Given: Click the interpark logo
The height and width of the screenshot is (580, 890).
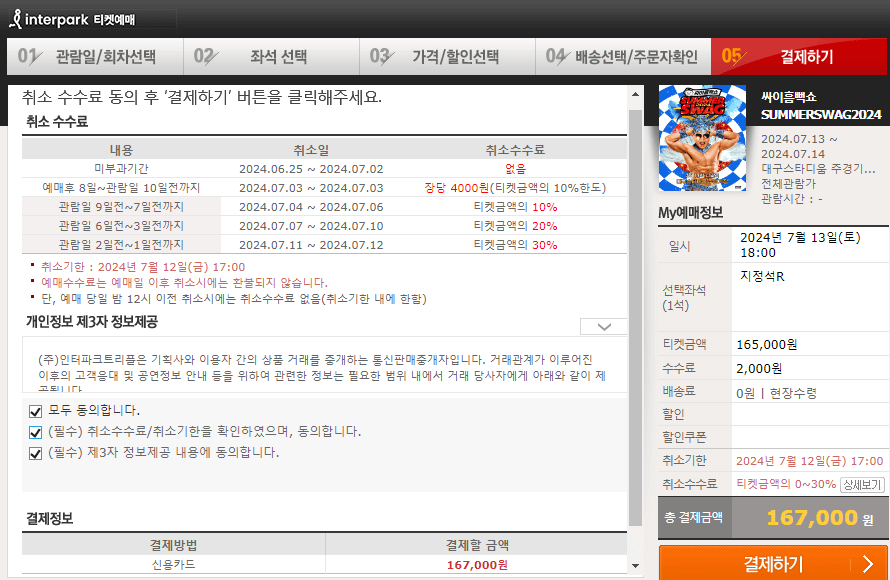Looking at the screenshot, I should (x=55, y=17).
